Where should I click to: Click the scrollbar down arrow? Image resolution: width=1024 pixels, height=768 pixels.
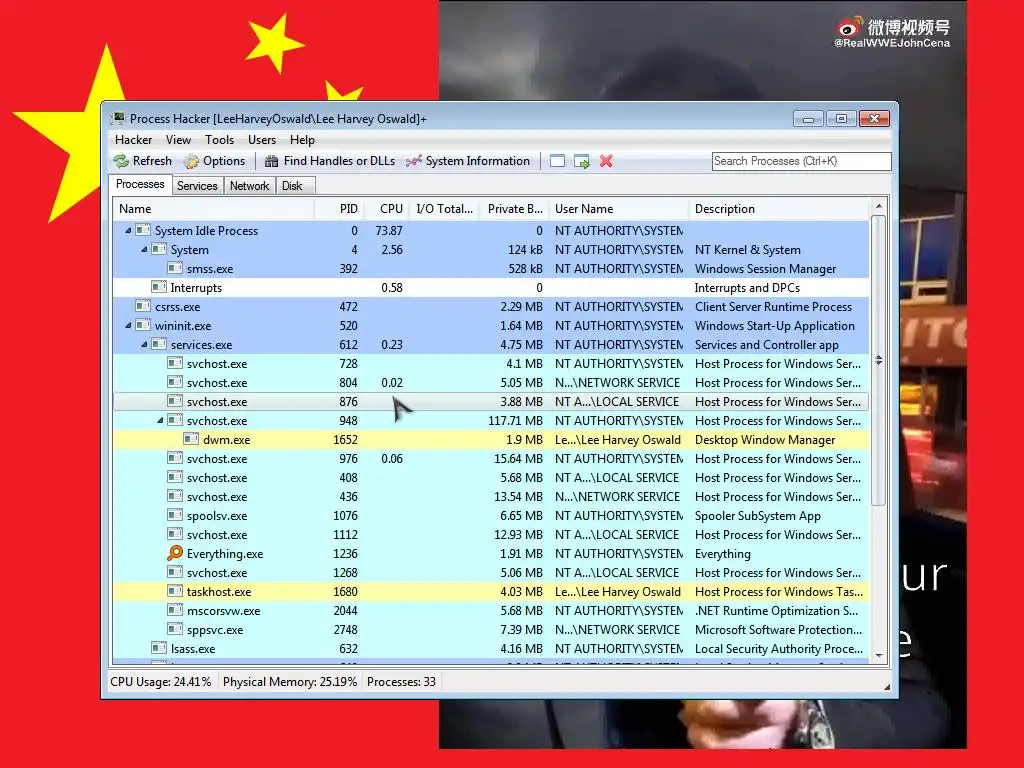pyautogui.click(x=879, y=656)
